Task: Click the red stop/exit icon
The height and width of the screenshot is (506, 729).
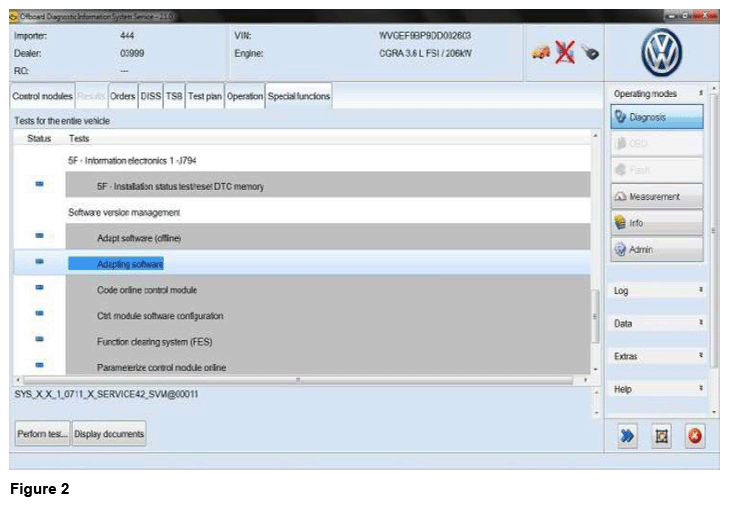Action: point(695,436)
